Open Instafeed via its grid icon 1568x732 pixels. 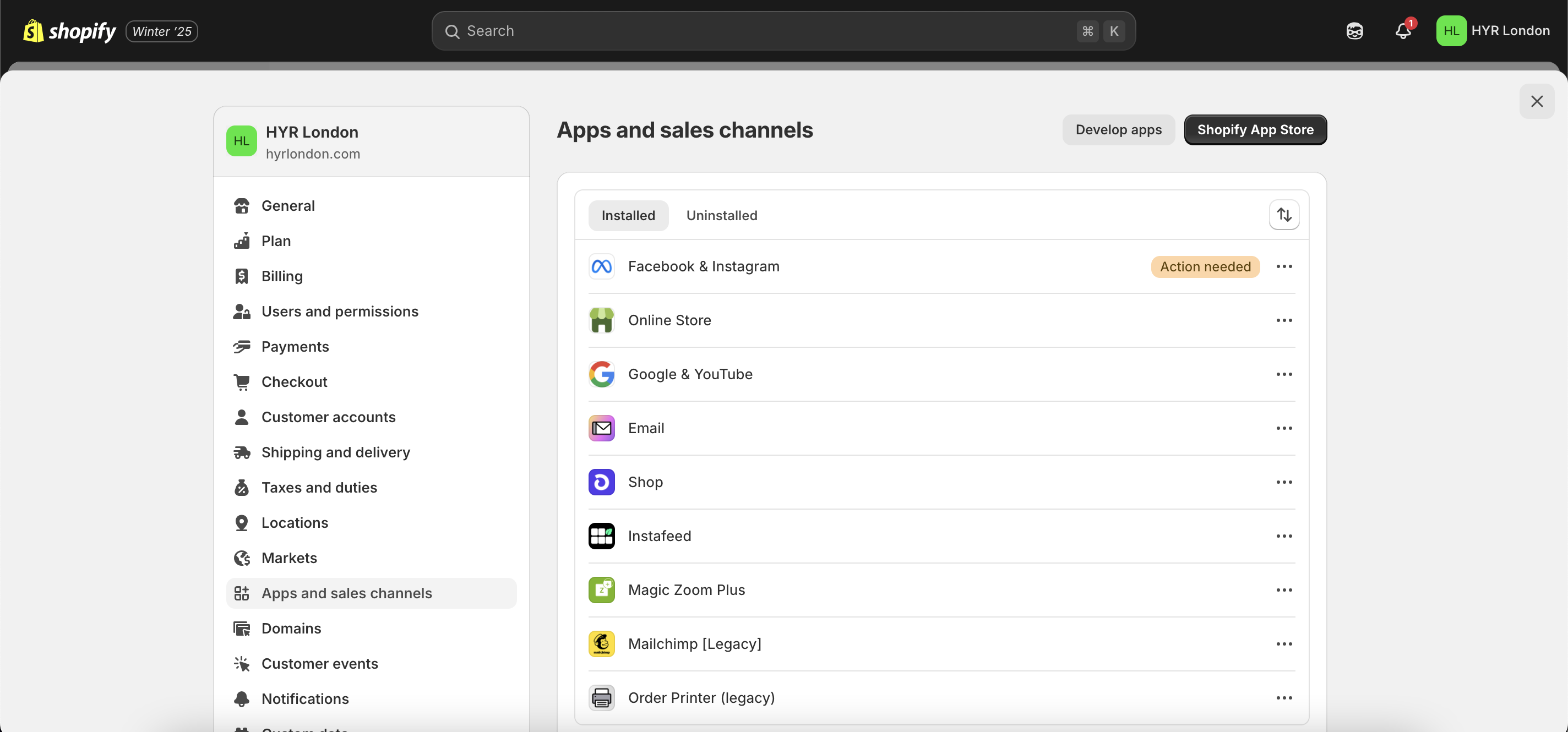point(601,536)
